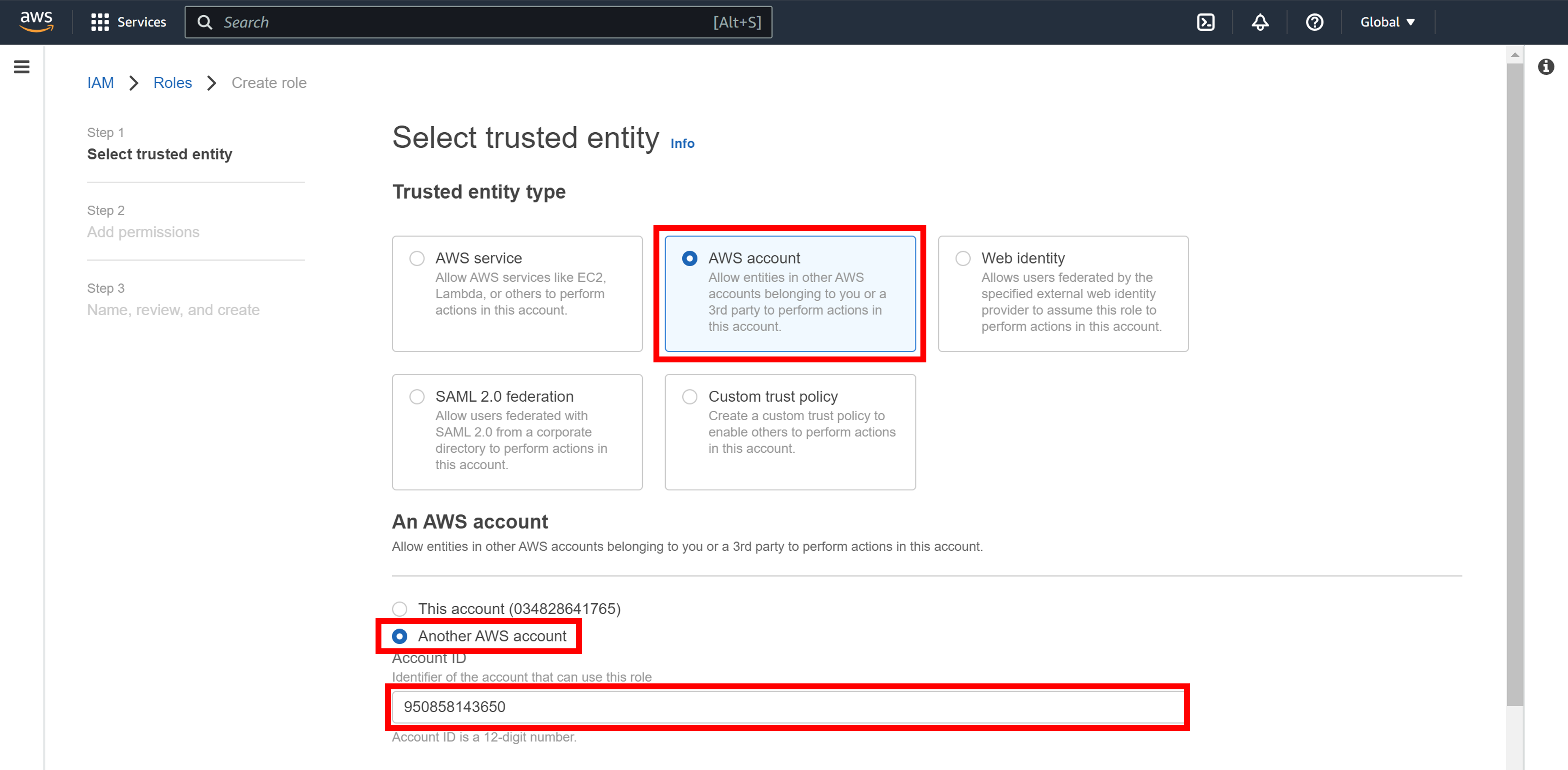Click the search magnifier icon
This screenshot has height=770, width=1568.
tap(204, 22)
